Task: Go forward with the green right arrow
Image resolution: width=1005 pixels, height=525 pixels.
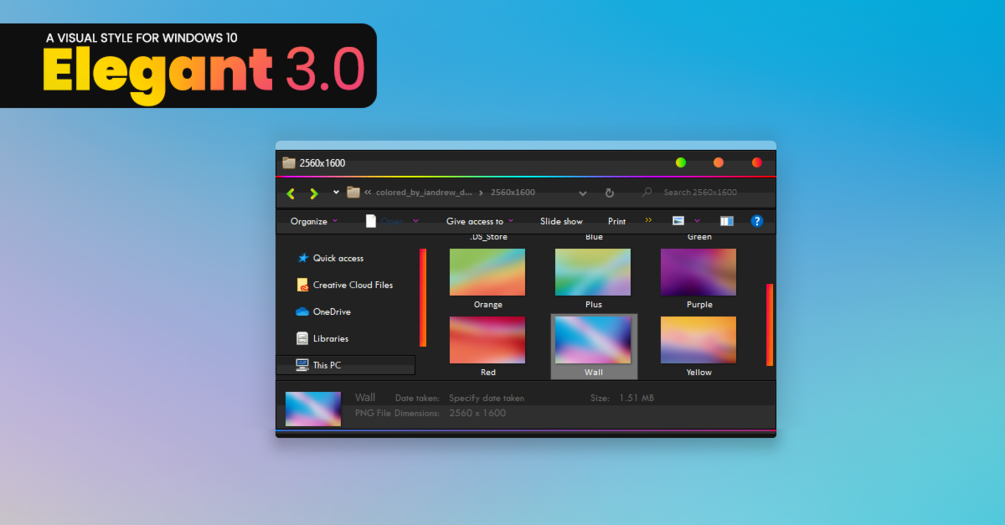Action: click(x=314, y=193)
